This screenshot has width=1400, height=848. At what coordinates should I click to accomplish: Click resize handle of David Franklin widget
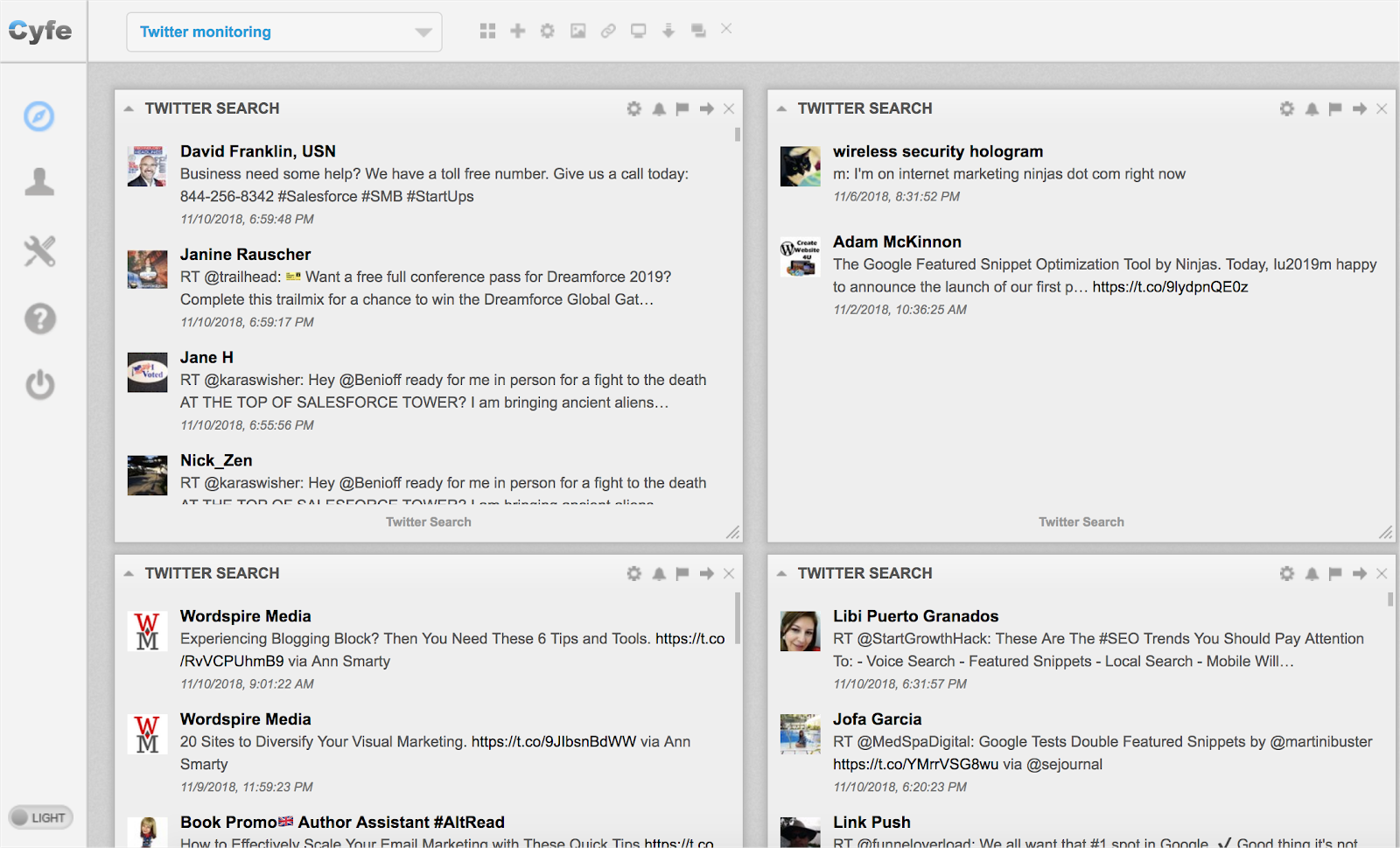tap(733, 532)
